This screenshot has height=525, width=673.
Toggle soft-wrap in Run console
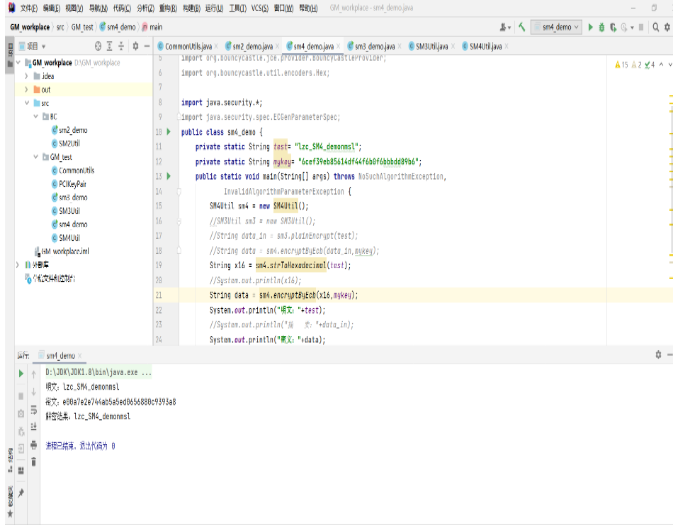tap(33, 410)
